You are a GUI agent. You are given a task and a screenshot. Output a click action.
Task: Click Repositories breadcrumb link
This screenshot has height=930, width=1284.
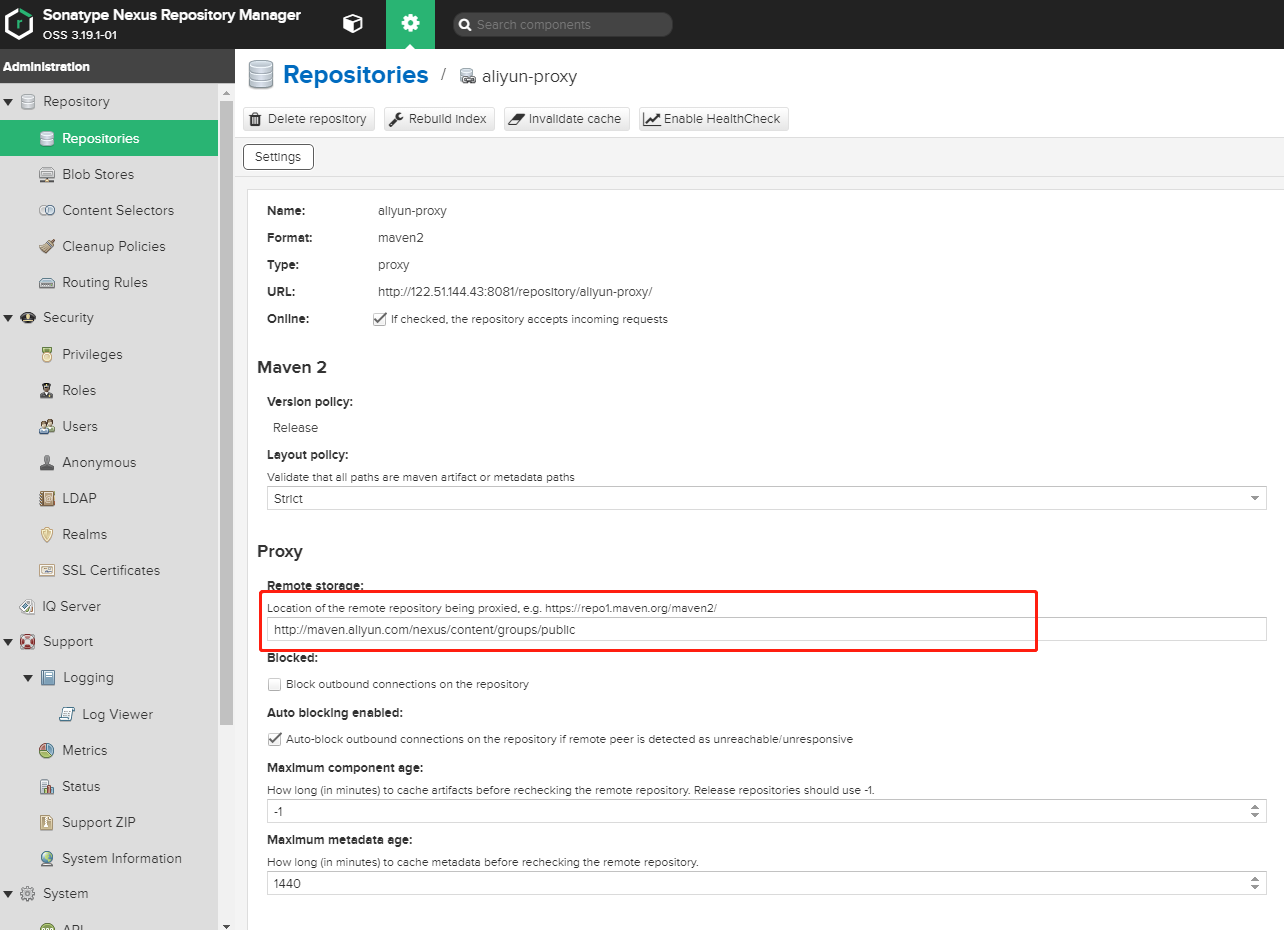(356, 75)
